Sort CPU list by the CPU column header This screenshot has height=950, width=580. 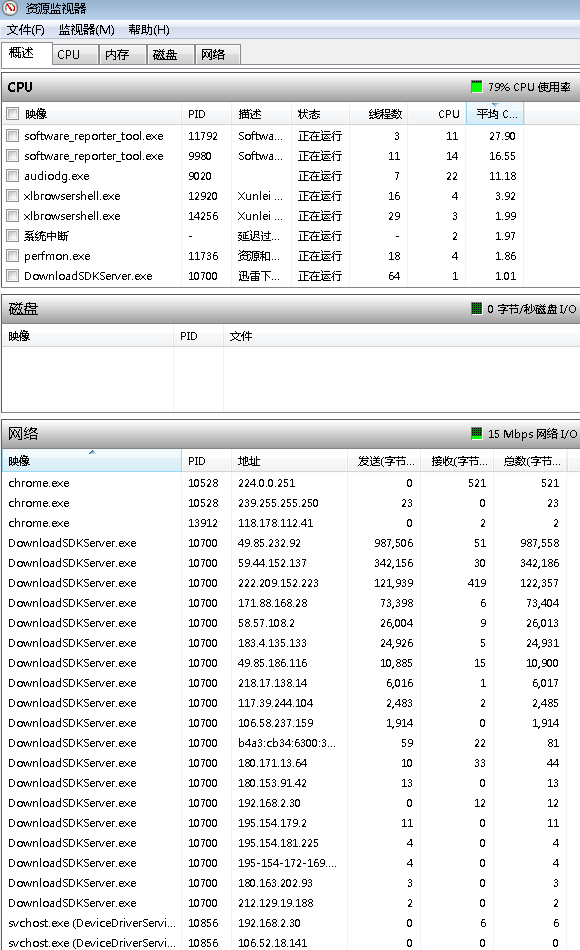[437, 114]
